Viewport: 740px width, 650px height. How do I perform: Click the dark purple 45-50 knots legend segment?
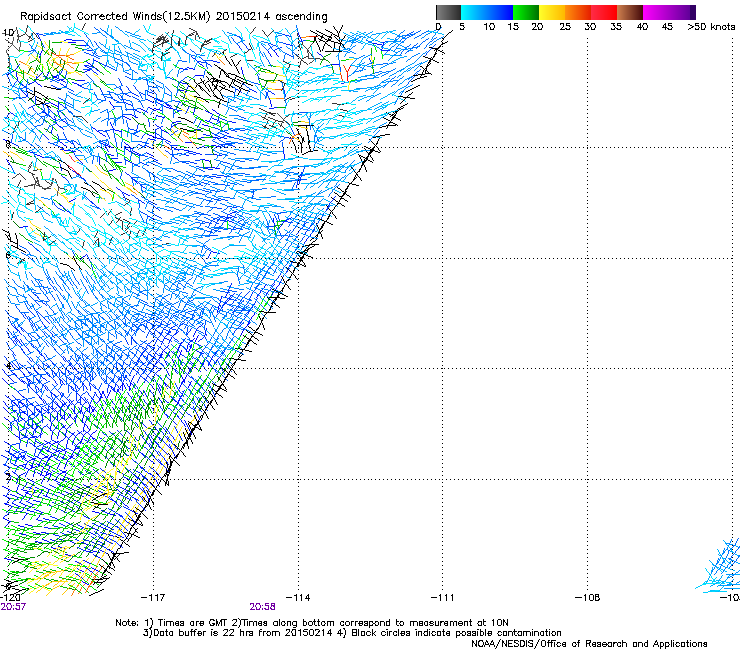coord(682,12)
